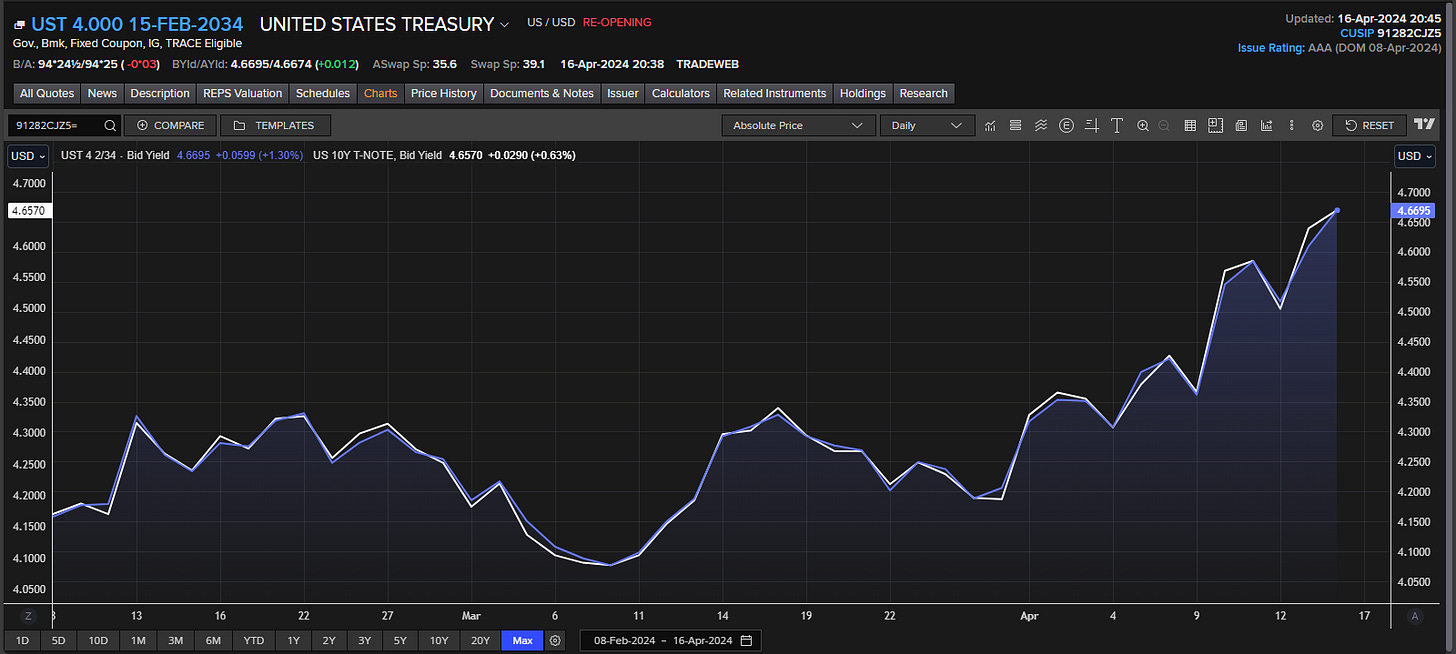Image resolution: width=1456 pixels, height=654 pixels.
Task: Open chart settings gear in top toolbar
Action: point(1317,125)
